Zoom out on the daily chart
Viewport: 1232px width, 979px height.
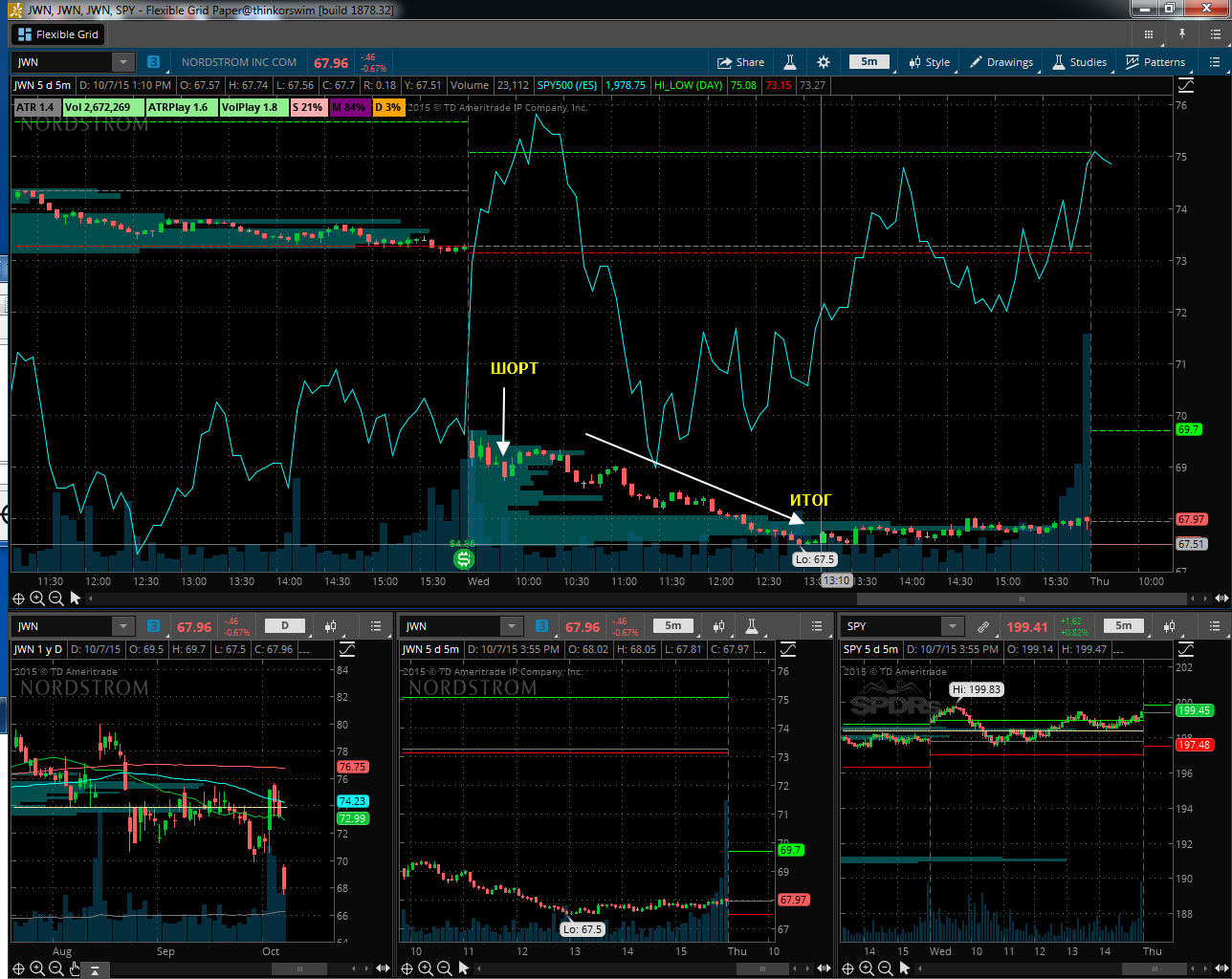click(55, 968)
